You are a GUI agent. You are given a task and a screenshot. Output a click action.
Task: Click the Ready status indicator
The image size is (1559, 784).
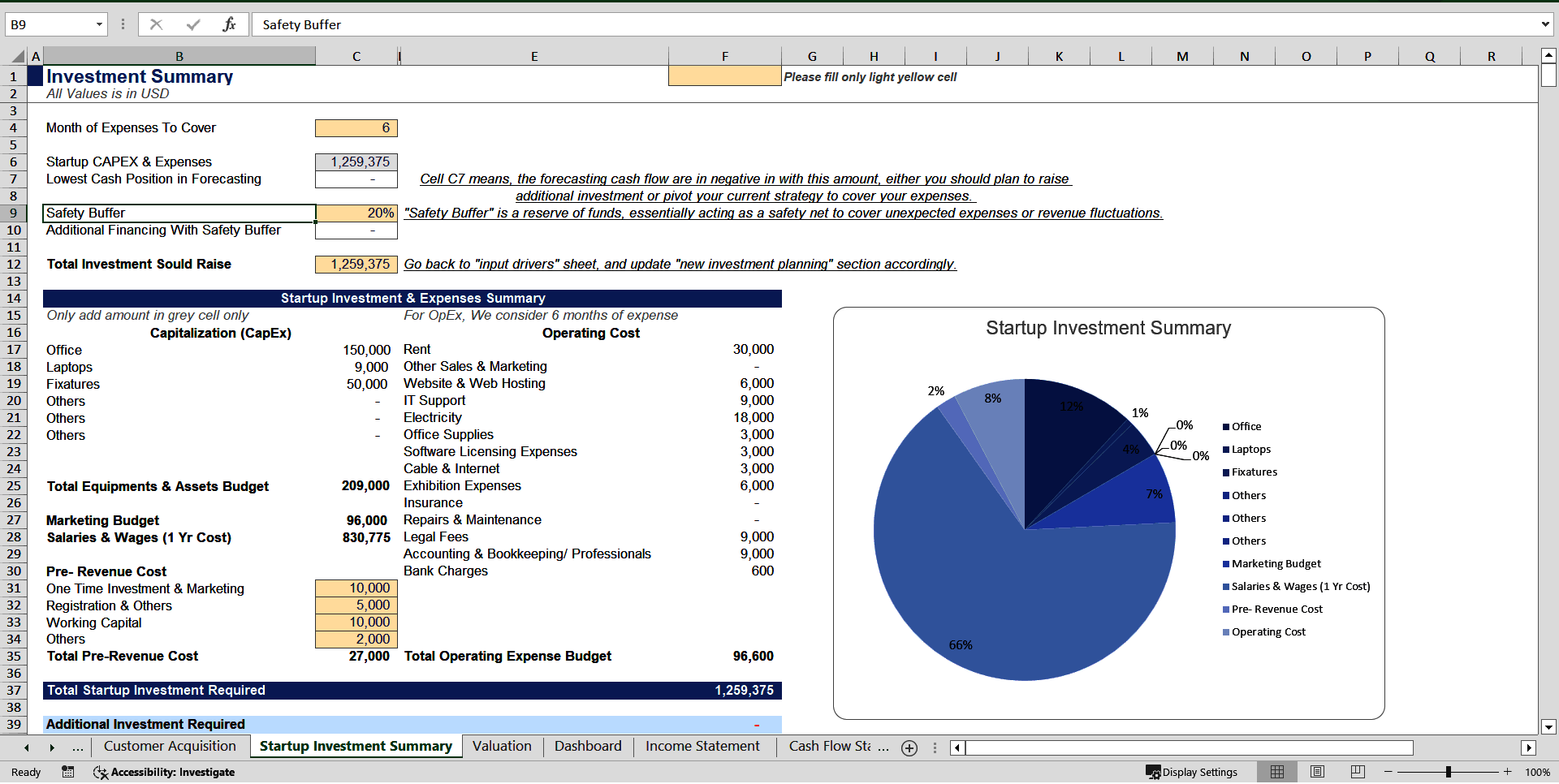[26, 772]
